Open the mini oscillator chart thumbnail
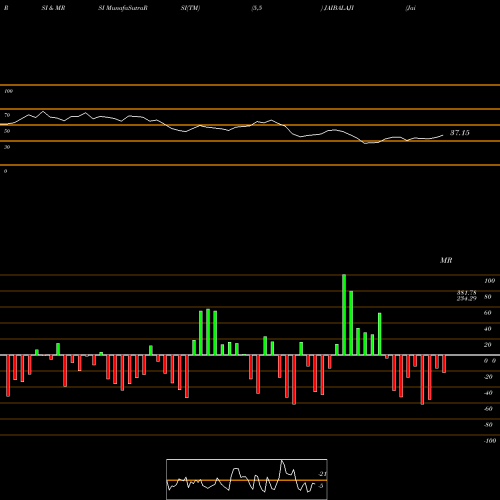This screenshot has height=500, width=500. tap(247, 479)
